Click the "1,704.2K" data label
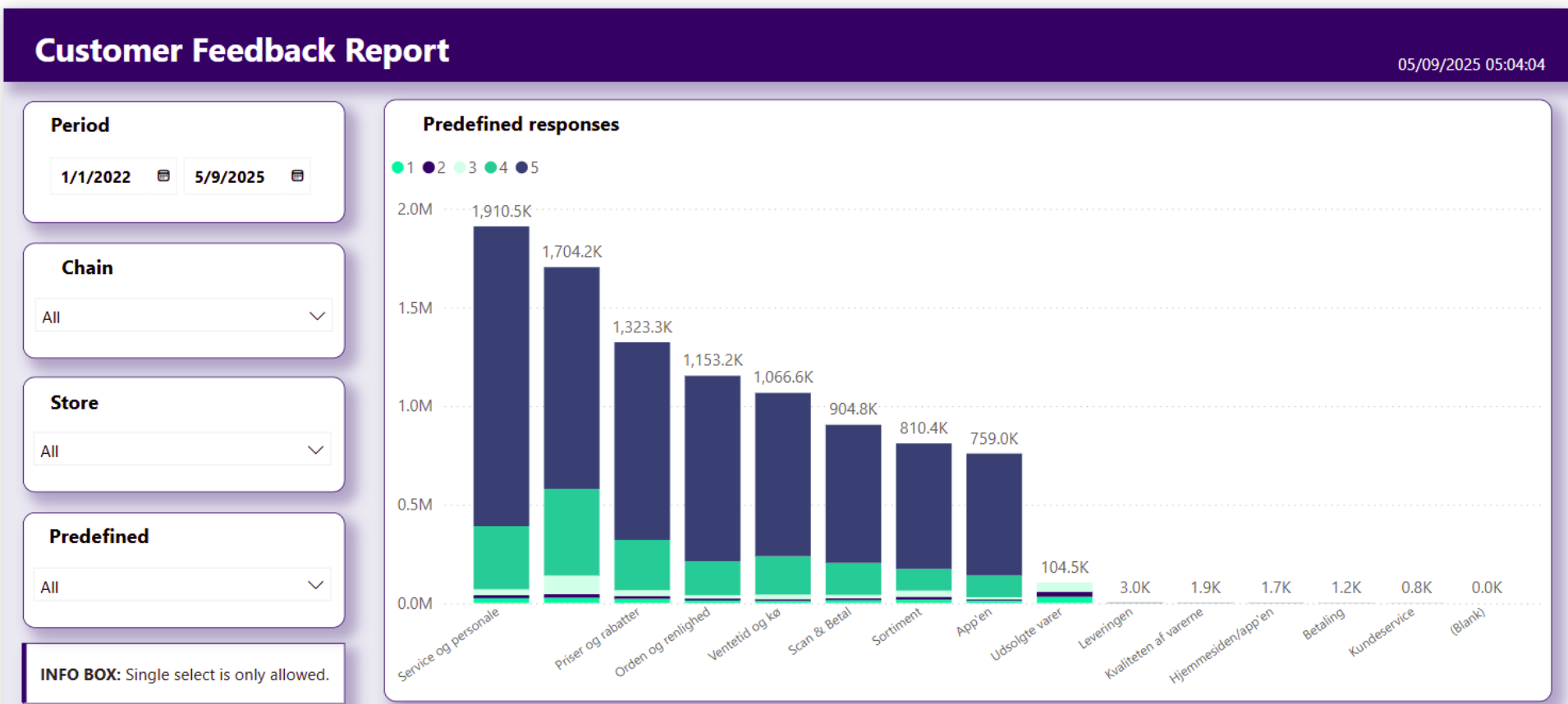The height and width of the screenshot is (704, 1568). point(572,252)
